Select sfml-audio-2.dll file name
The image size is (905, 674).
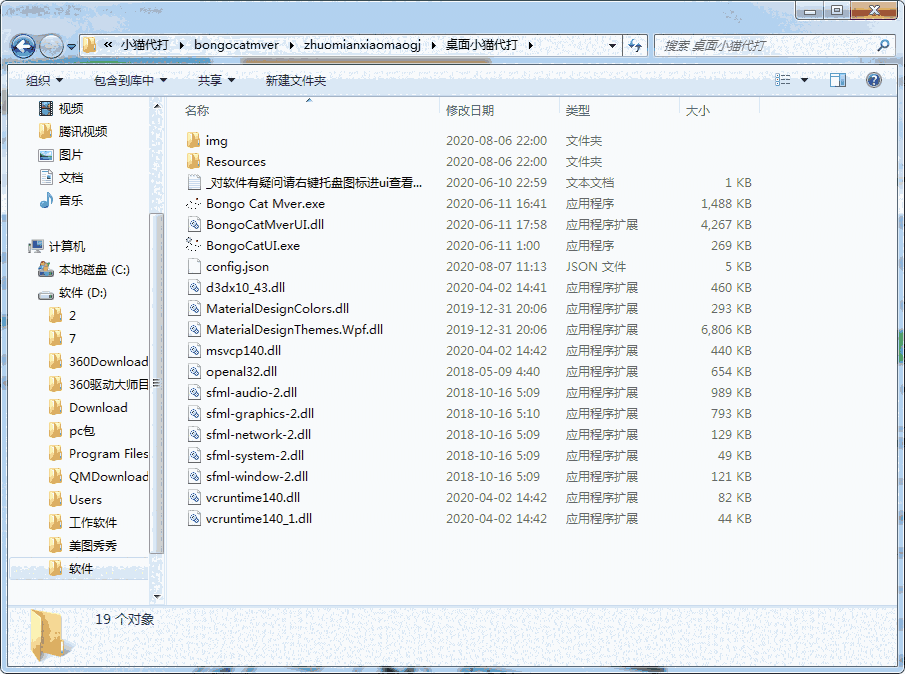251,392
